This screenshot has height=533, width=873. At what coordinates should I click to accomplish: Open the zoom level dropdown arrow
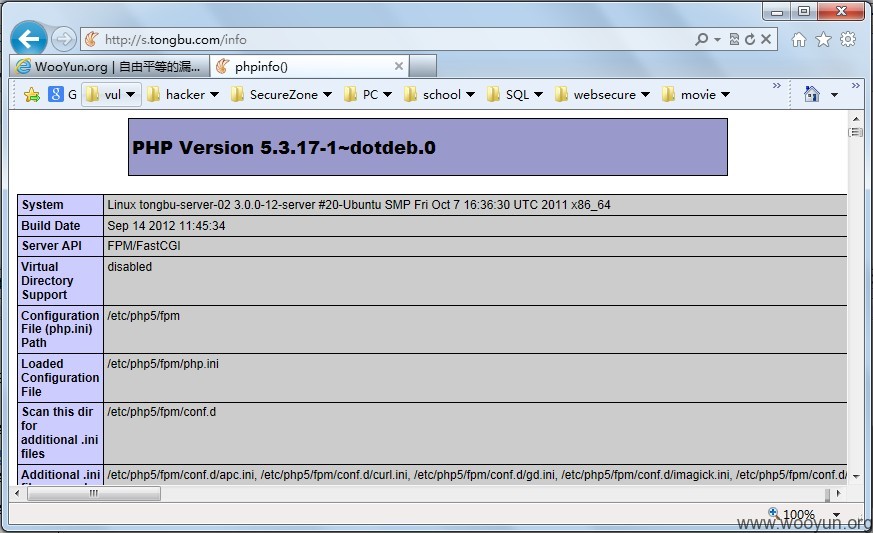pos(836,515)
